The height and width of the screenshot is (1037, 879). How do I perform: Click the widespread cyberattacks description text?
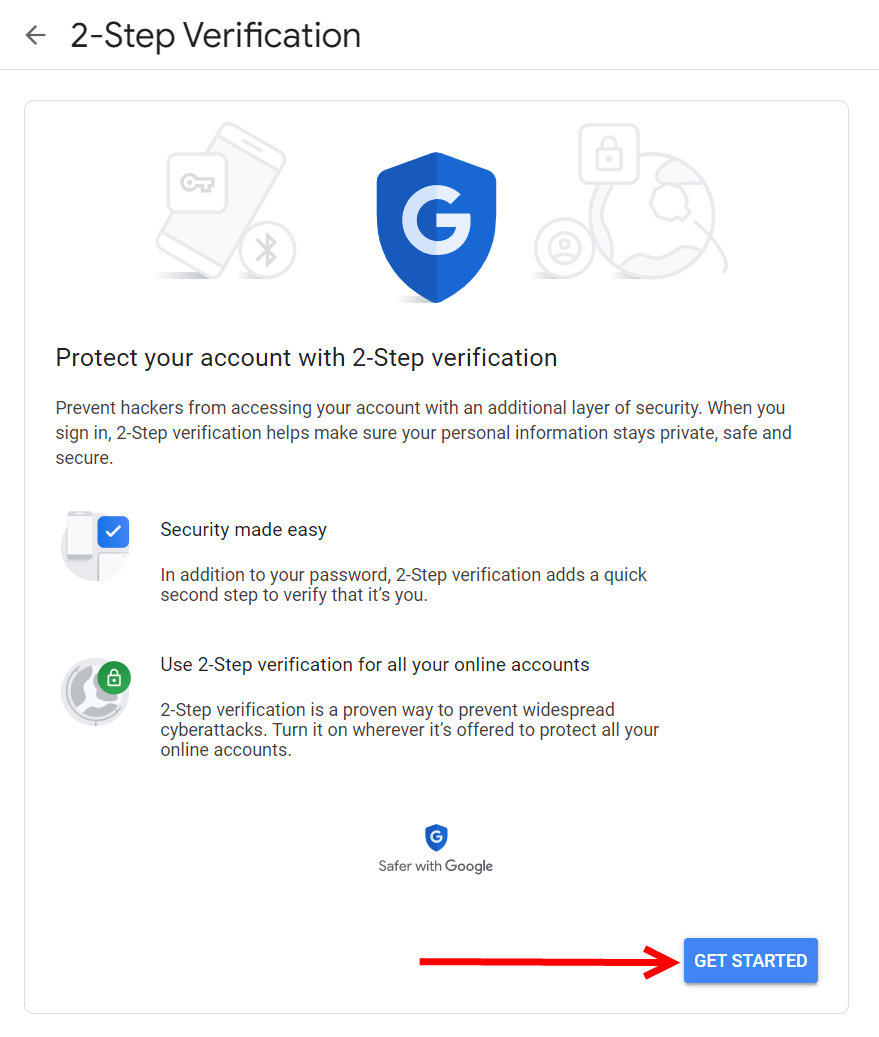409,729
